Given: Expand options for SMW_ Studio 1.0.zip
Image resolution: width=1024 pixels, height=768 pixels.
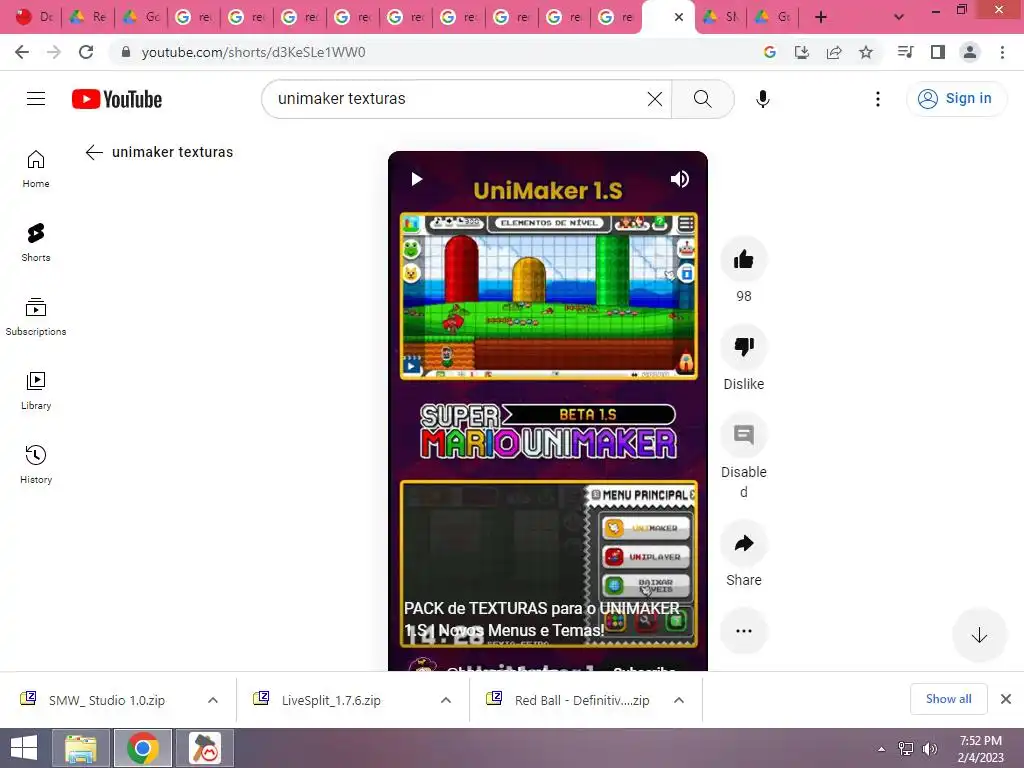Looking at the screenshot, I should [213, 700].
